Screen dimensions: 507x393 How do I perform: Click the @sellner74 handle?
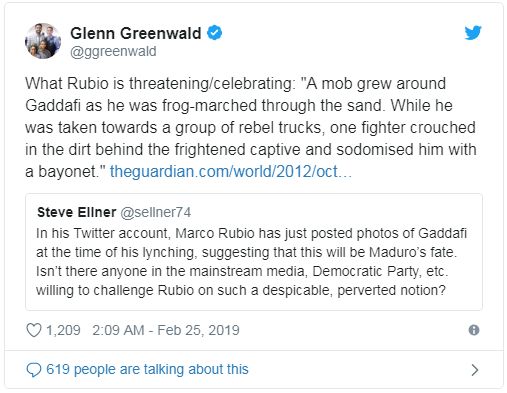point(155,212)
